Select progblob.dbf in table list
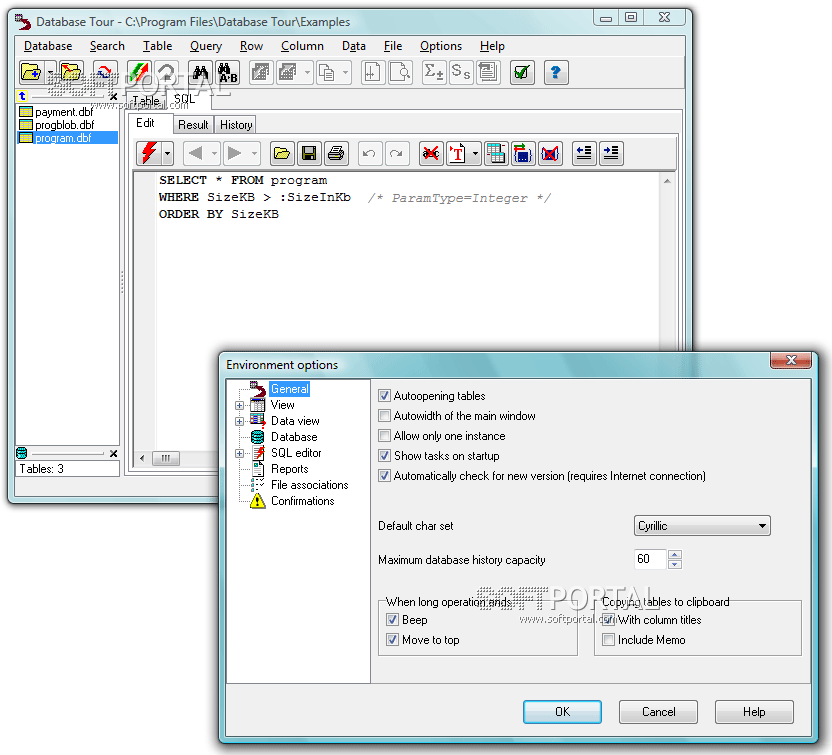The image size is (832, 755). click(x=64, y=125)
